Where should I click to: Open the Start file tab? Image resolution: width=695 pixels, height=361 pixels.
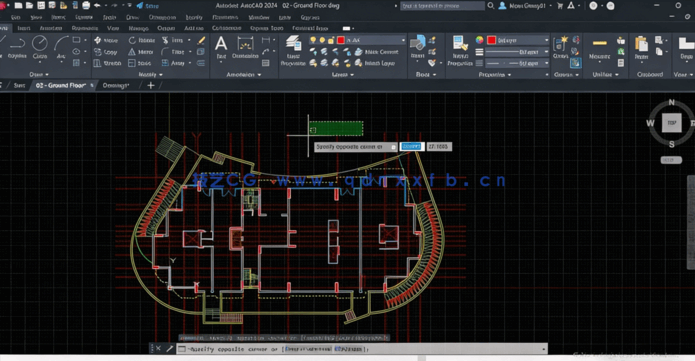click(x=19, y=85)
